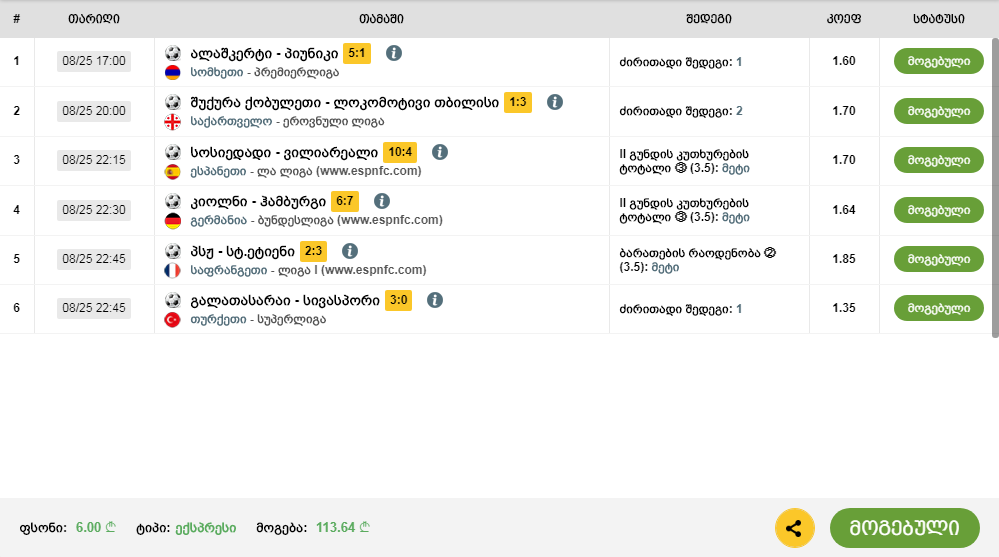Click the 1:3 score badge
The height and width of the screenshot is (557, 999).
pos(518,102)
